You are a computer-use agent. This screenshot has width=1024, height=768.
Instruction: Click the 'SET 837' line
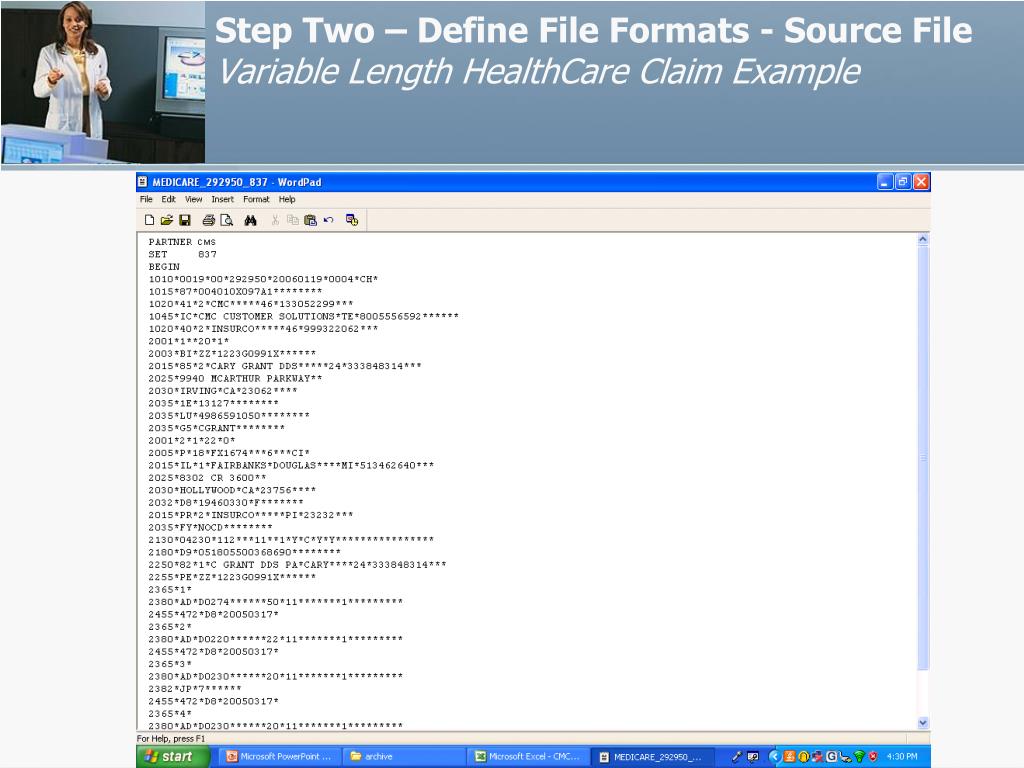[182, 254]
